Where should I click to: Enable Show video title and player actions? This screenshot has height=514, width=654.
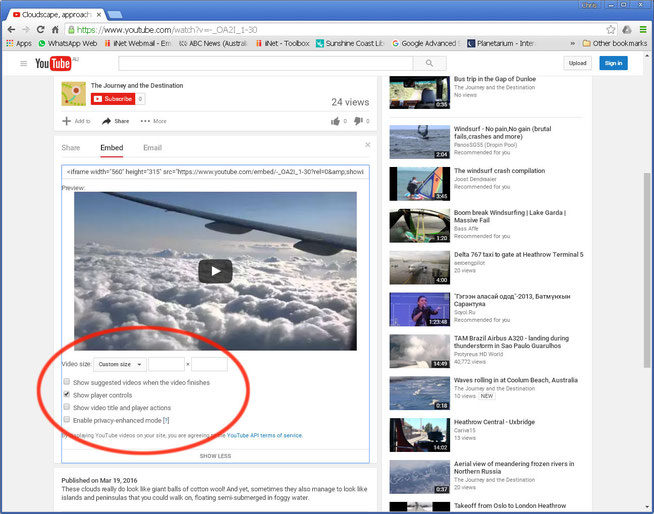pos(67,407)
